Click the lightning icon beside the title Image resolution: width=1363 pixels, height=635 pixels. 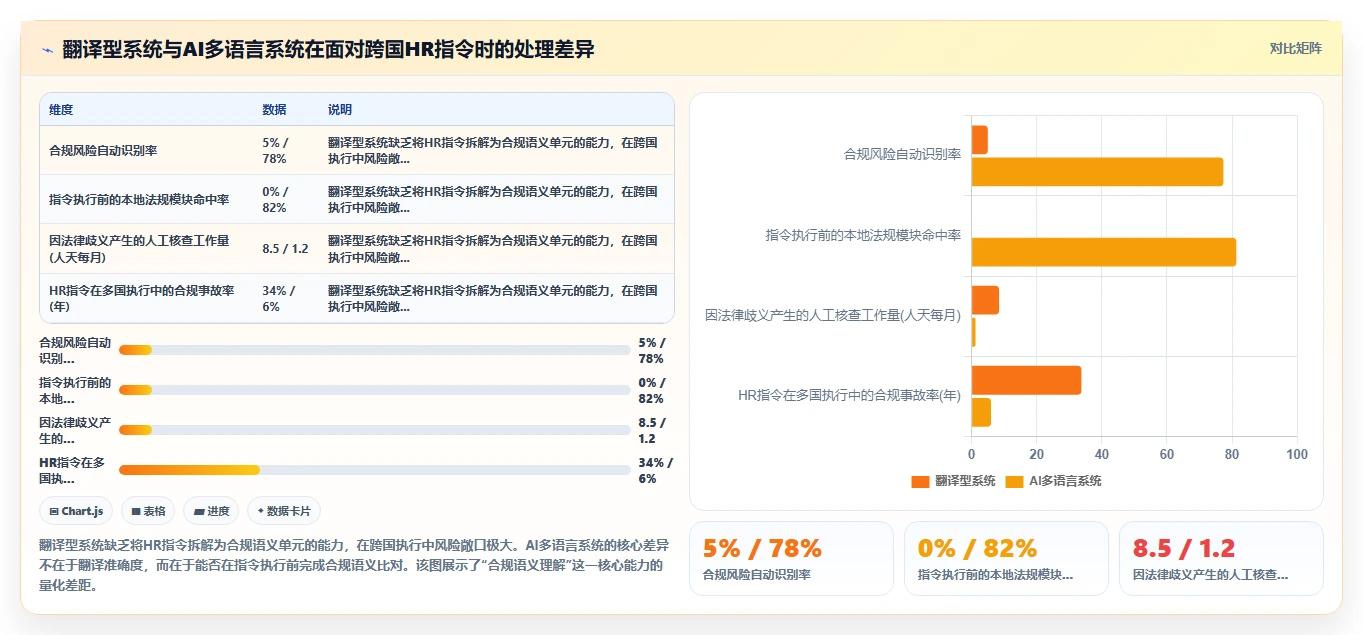point(47,49)
